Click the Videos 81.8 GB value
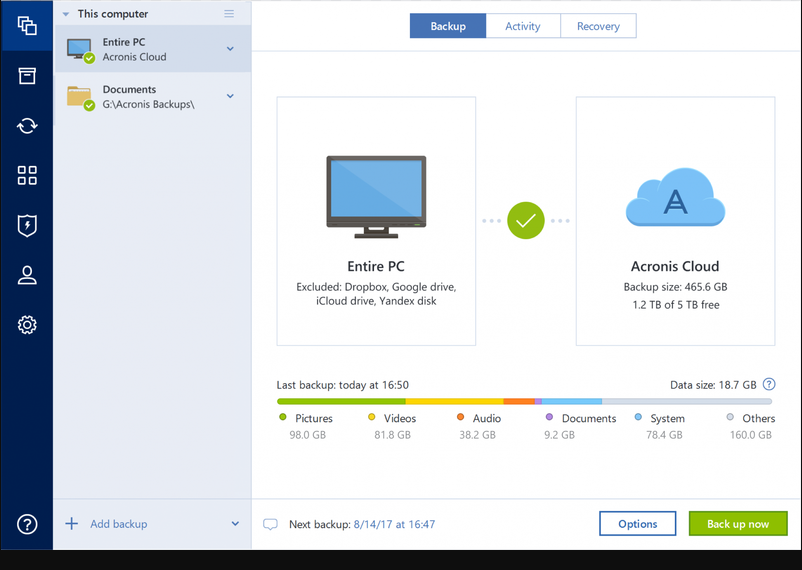This screenshot has width=802, height=570. pyautogui.click(x=392, y=435)
